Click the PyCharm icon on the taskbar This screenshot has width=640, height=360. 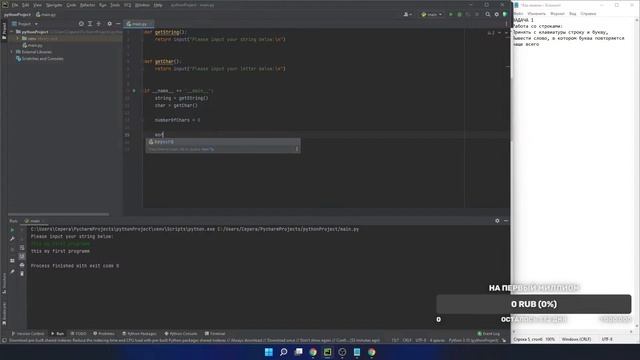(x=327, y=352)
